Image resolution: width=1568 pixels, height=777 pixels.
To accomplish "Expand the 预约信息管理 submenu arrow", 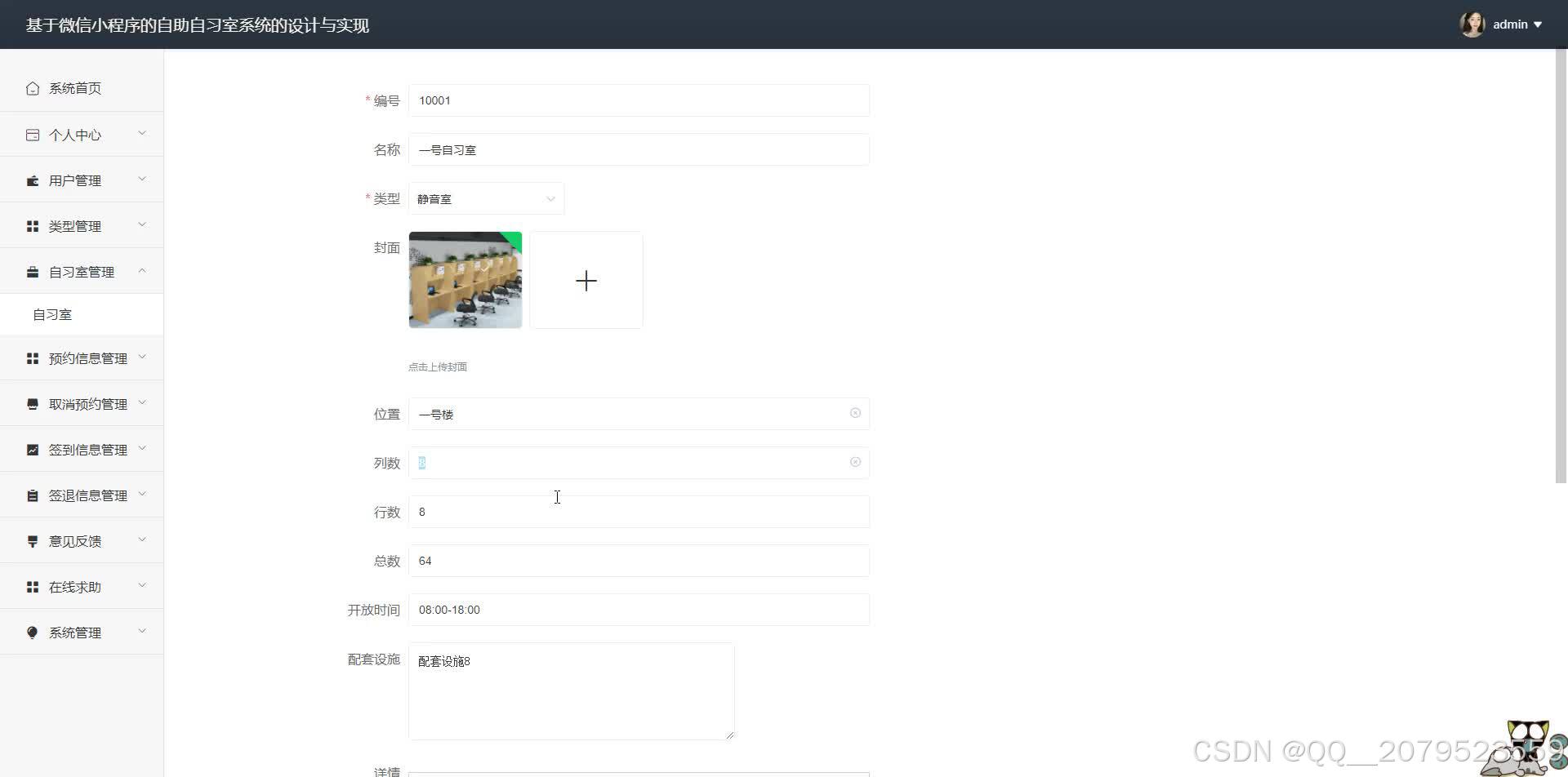I will [x=142, y=357].
